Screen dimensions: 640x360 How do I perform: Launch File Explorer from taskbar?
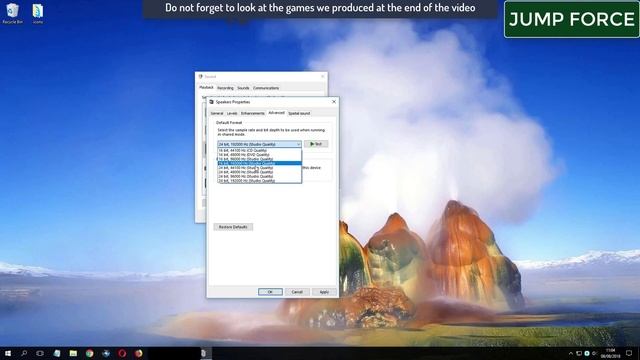(x=73, y=353)
